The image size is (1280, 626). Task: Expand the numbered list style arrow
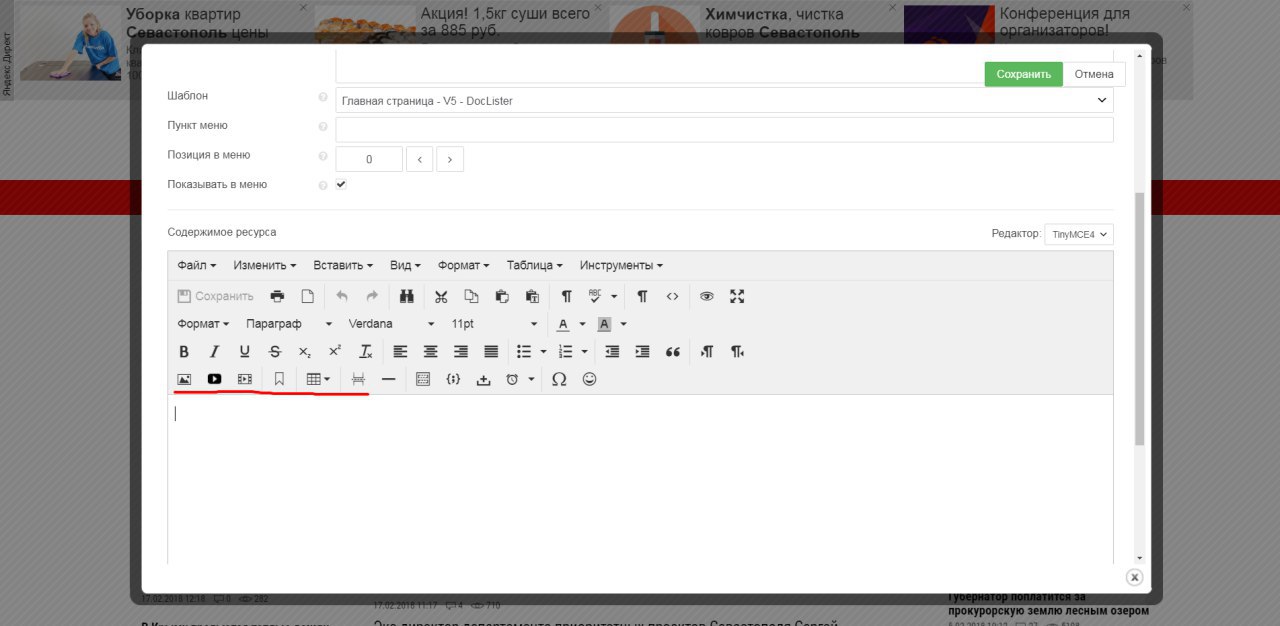[584, 351]
